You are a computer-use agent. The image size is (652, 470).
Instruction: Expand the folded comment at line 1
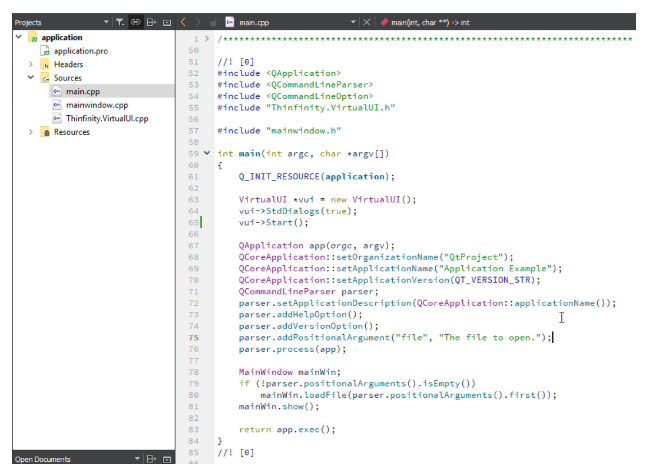[x=207, y=39]
